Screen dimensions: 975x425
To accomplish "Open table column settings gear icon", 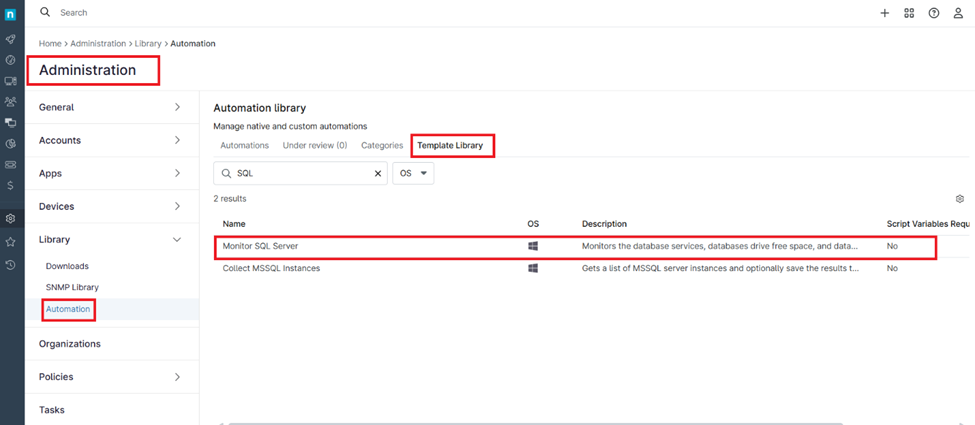I will click(959, 199).
